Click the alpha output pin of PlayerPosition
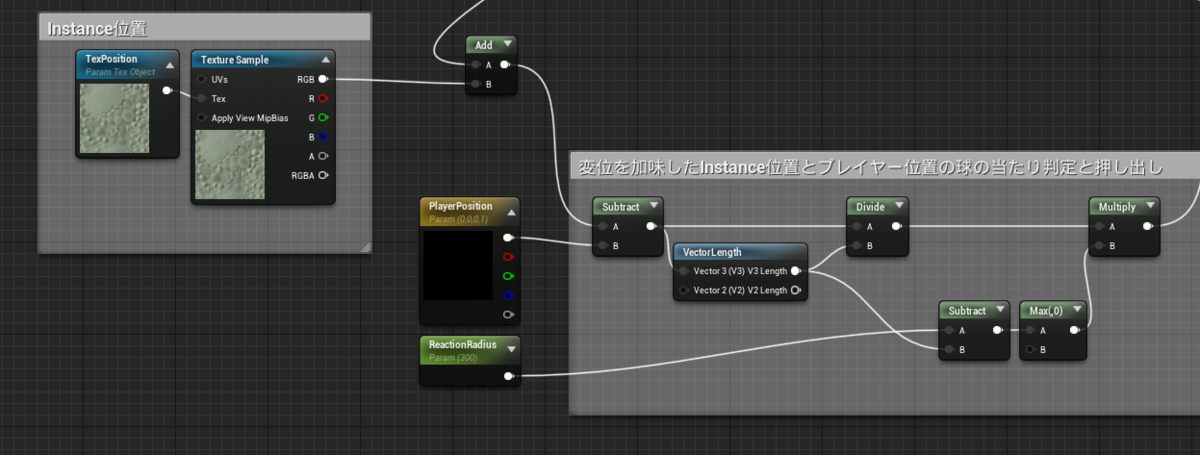Image resolution: width=1200 pixels, height=455 pixels. click(509, 314)
